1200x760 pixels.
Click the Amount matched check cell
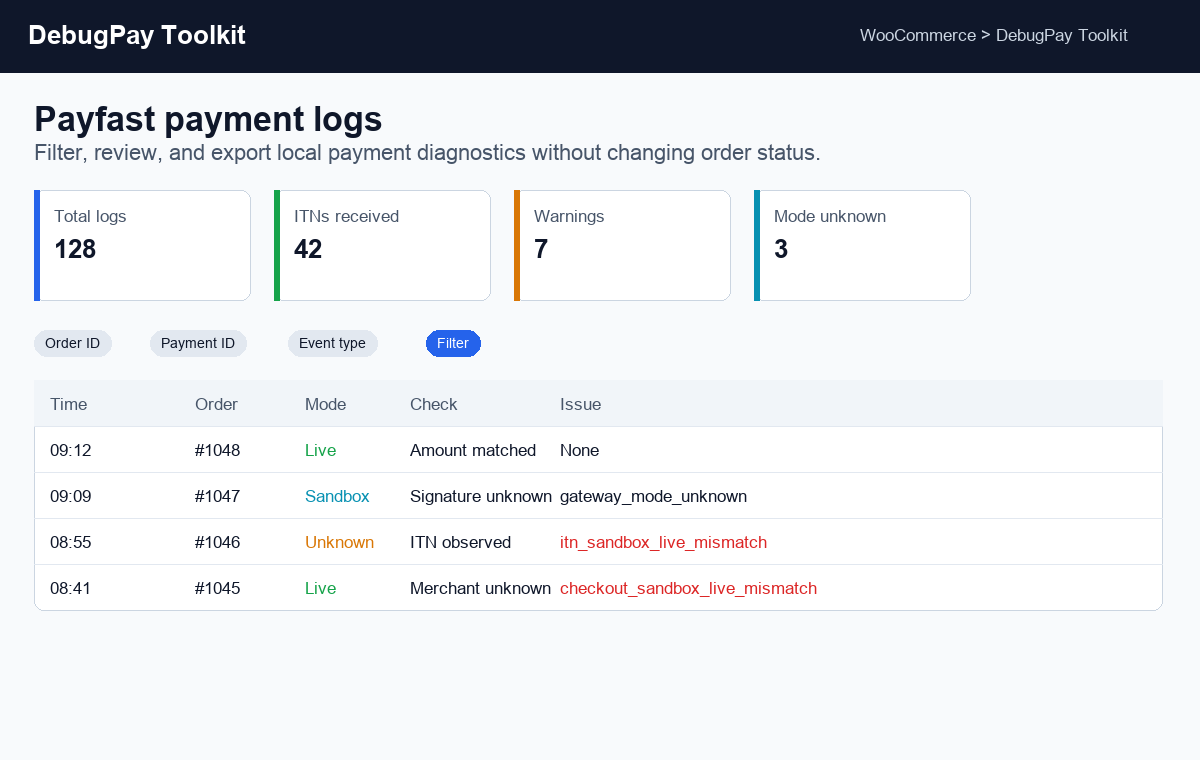pyautogui.click(x=473, y=450)
